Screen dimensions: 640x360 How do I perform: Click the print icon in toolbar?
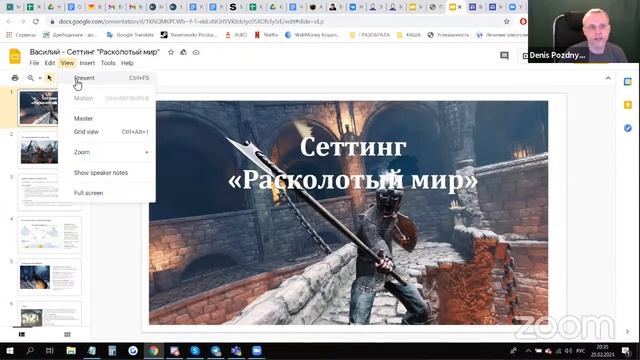pyautogui.click(x=15, y=78)
